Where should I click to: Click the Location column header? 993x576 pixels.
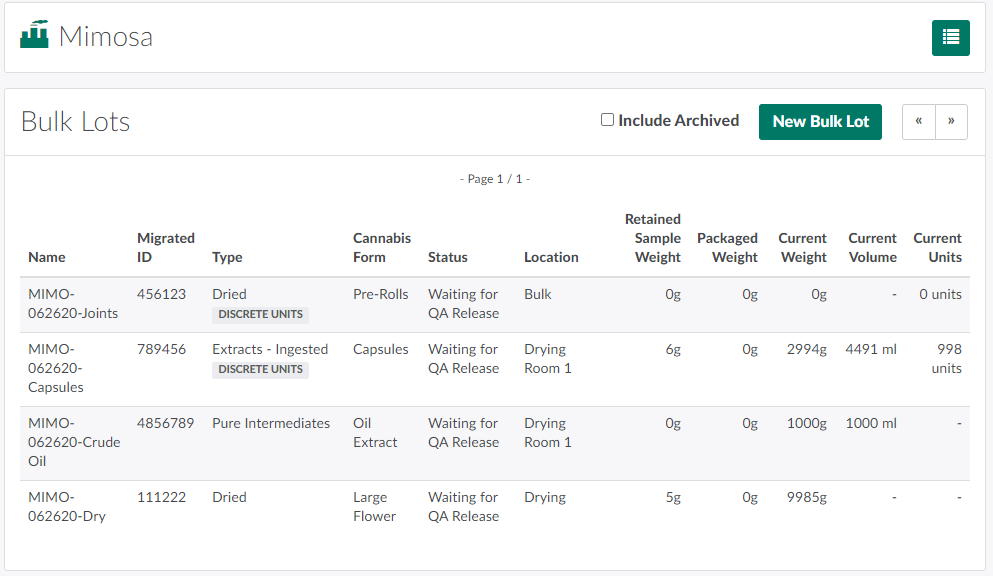point(551,257)
